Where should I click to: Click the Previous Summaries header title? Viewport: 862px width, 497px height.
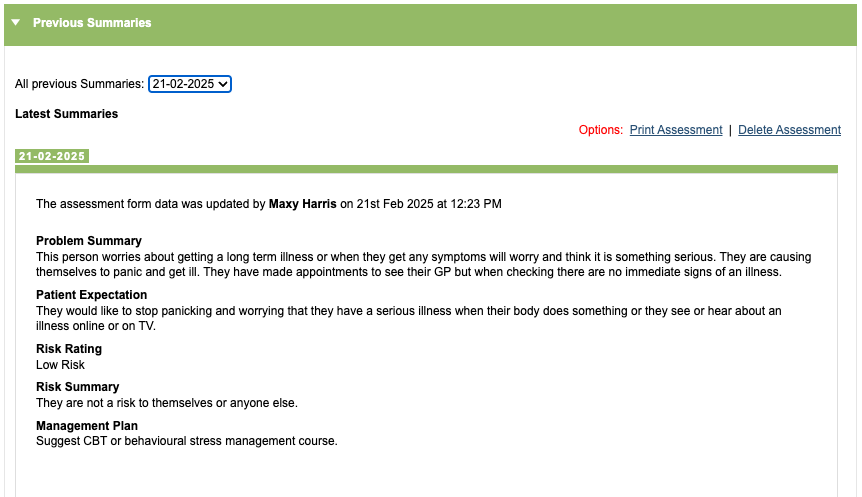[92, 23]
